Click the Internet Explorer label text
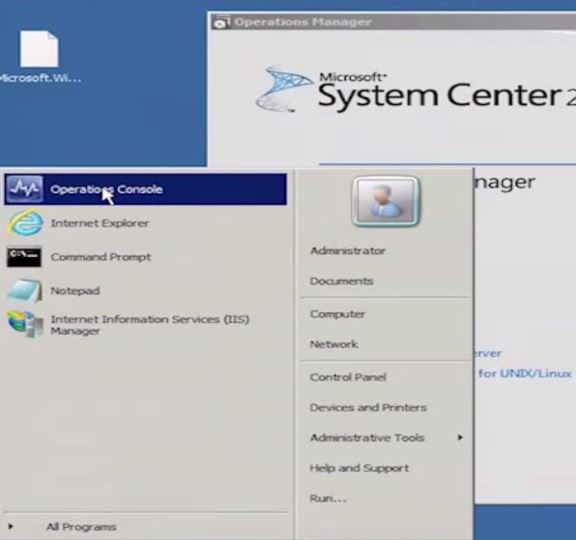This screenshot has width=576, height=540. click(x=100, y=223)
